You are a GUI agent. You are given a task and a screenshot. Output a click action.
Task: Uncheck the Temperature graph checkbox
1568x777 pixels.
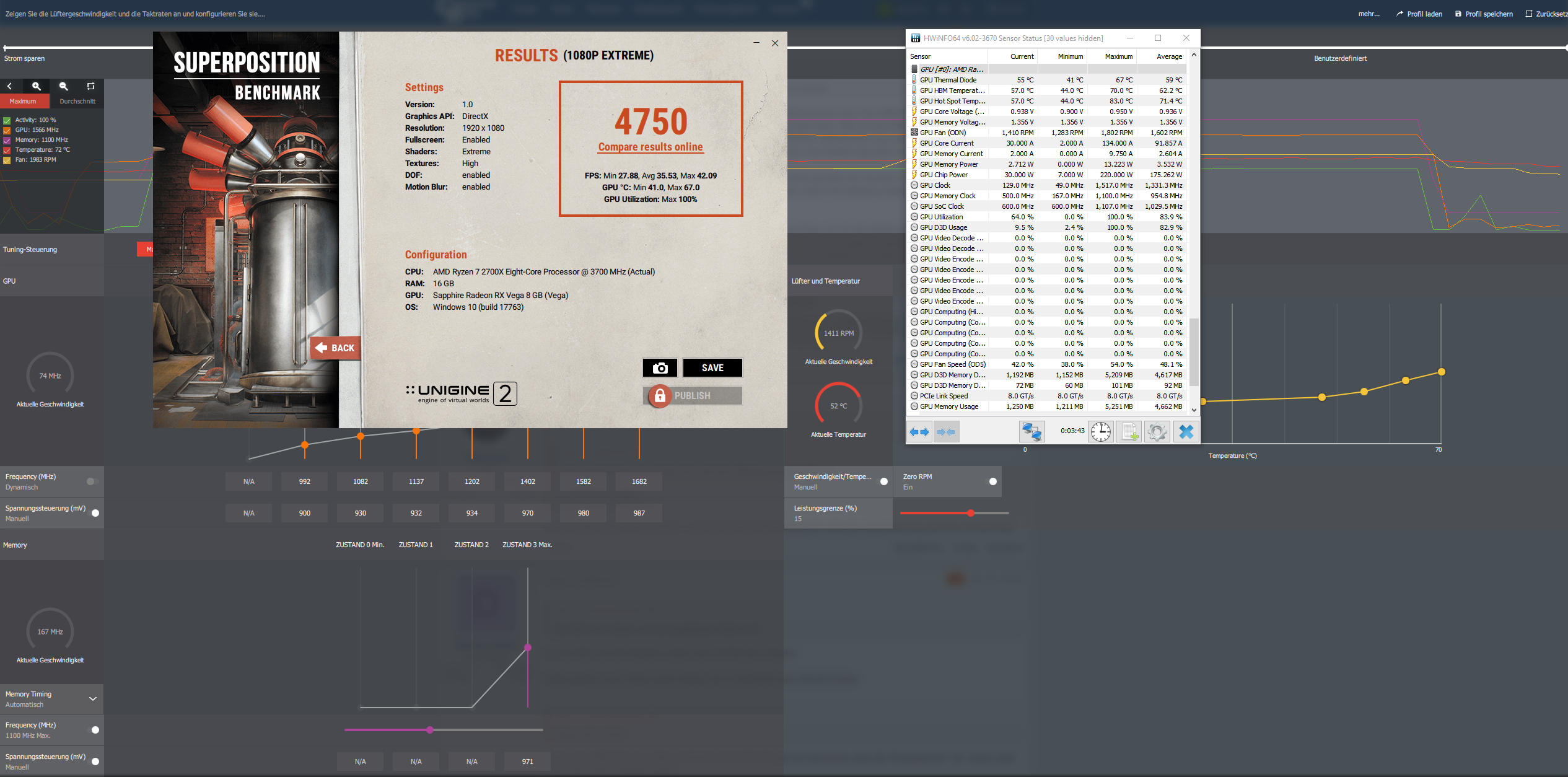(x=7, y=150)
